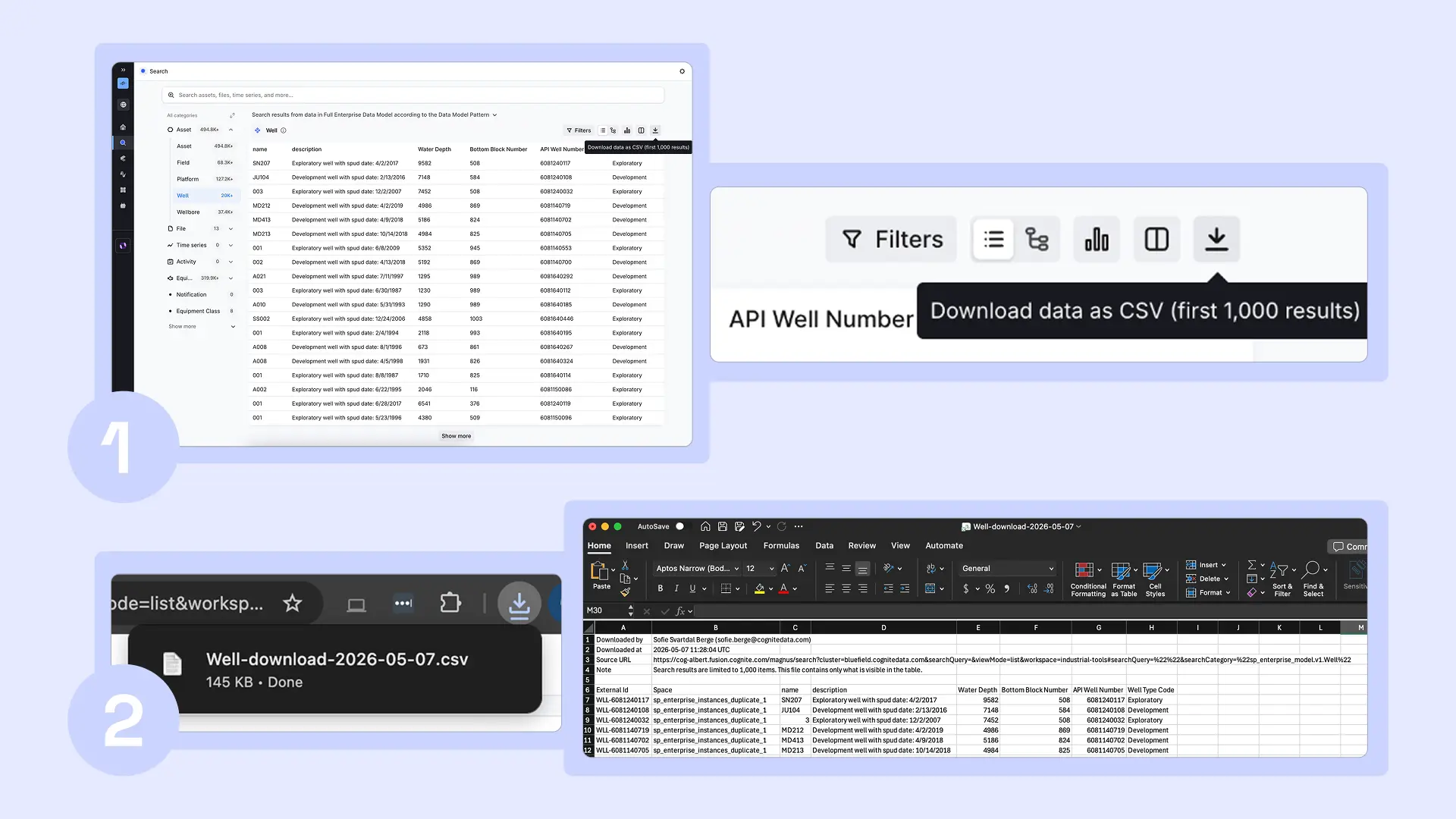Open the Data Model Pattern dropdown above the results
The image size is (1456, 819).
494,115
